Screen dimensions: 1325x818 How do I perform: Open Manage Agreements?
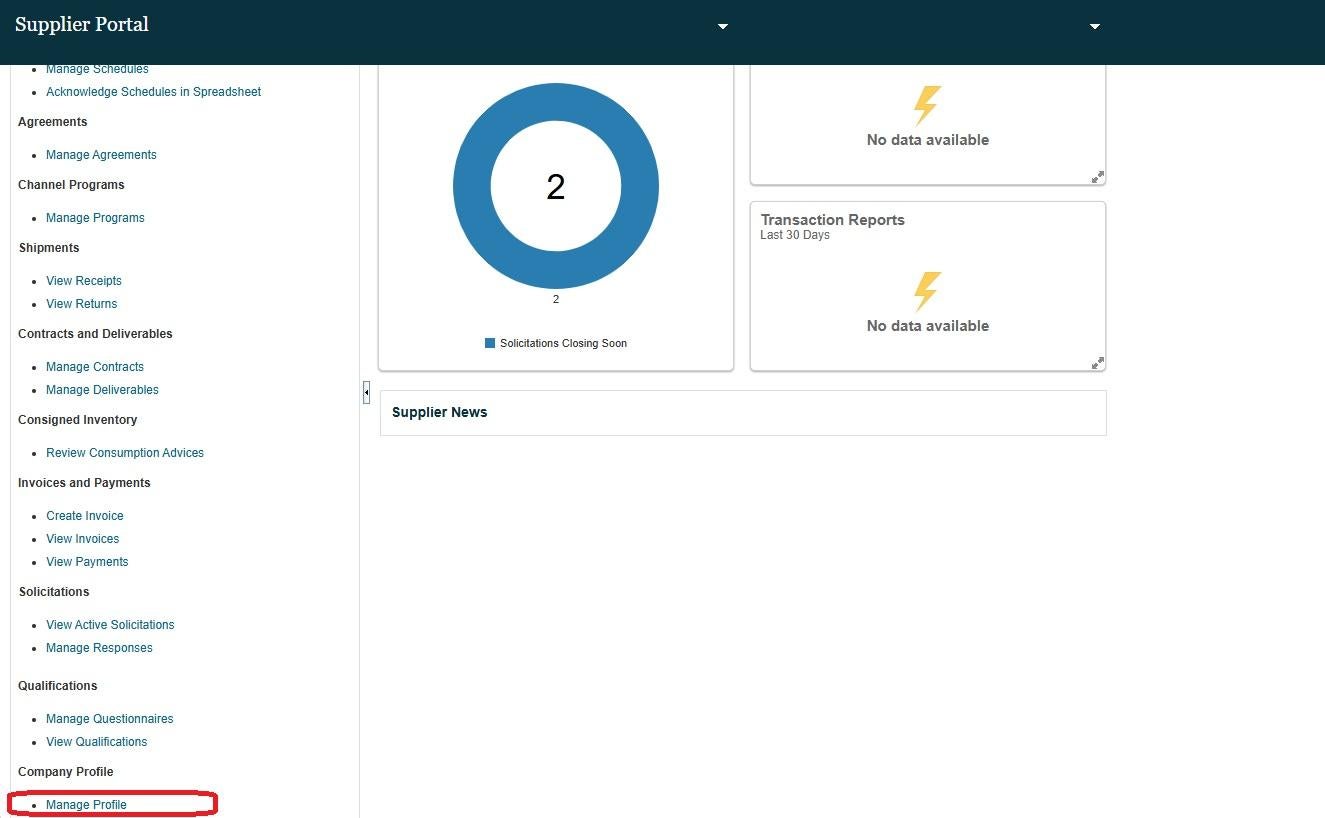point(101,155)
